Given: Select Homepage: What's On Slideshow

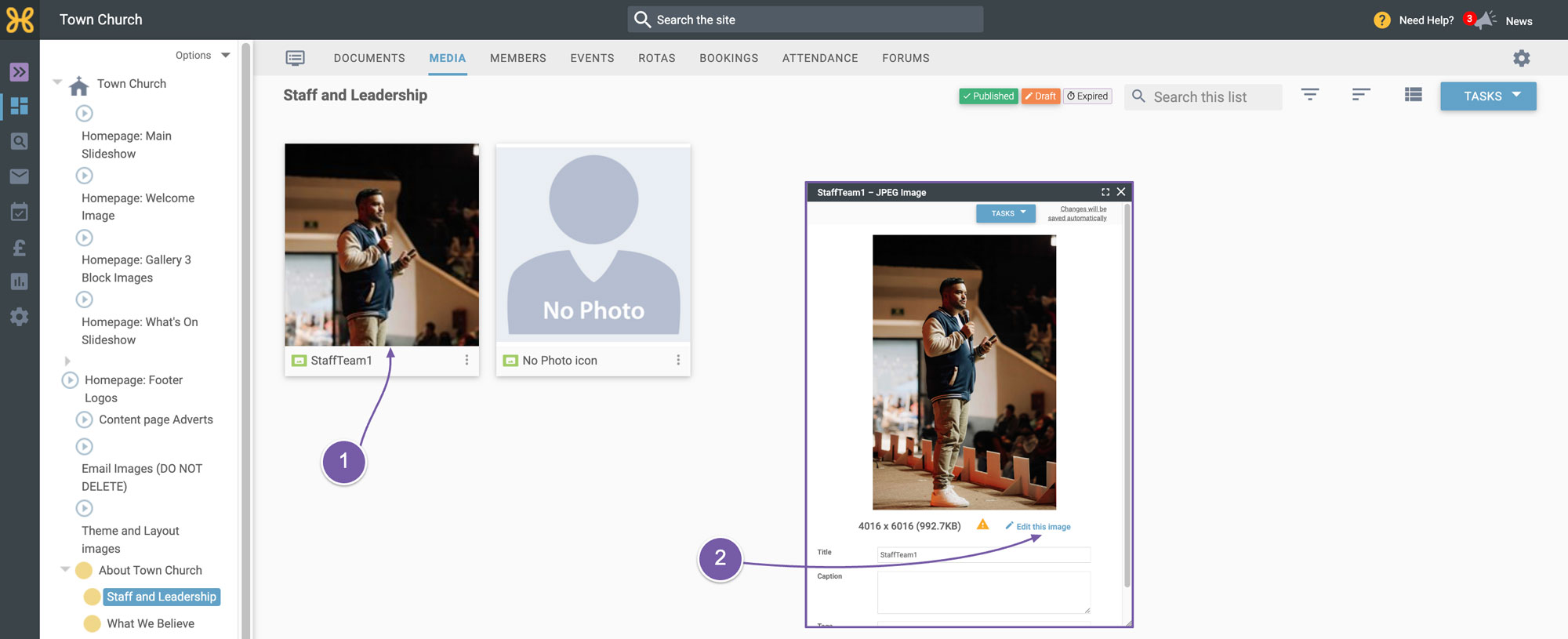Looking at the screenshot, I should [x=140, y=331].
